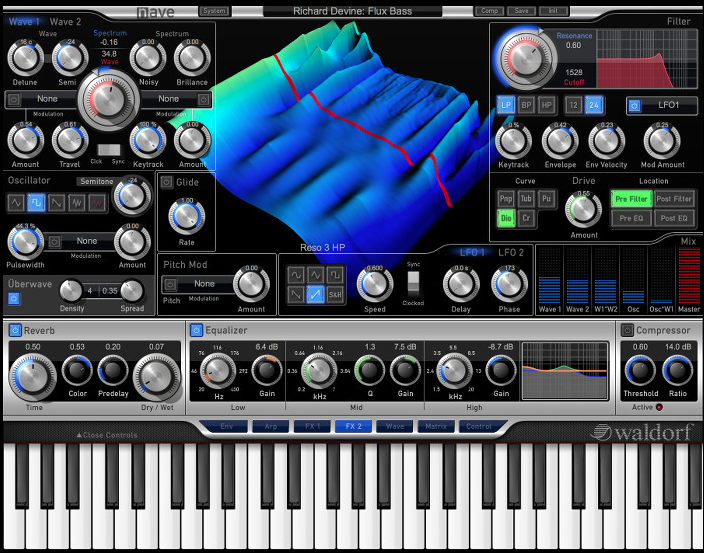
Task: Open the Richard Devine: Flux Bass preset selector
Action: (x=352, y=11)
